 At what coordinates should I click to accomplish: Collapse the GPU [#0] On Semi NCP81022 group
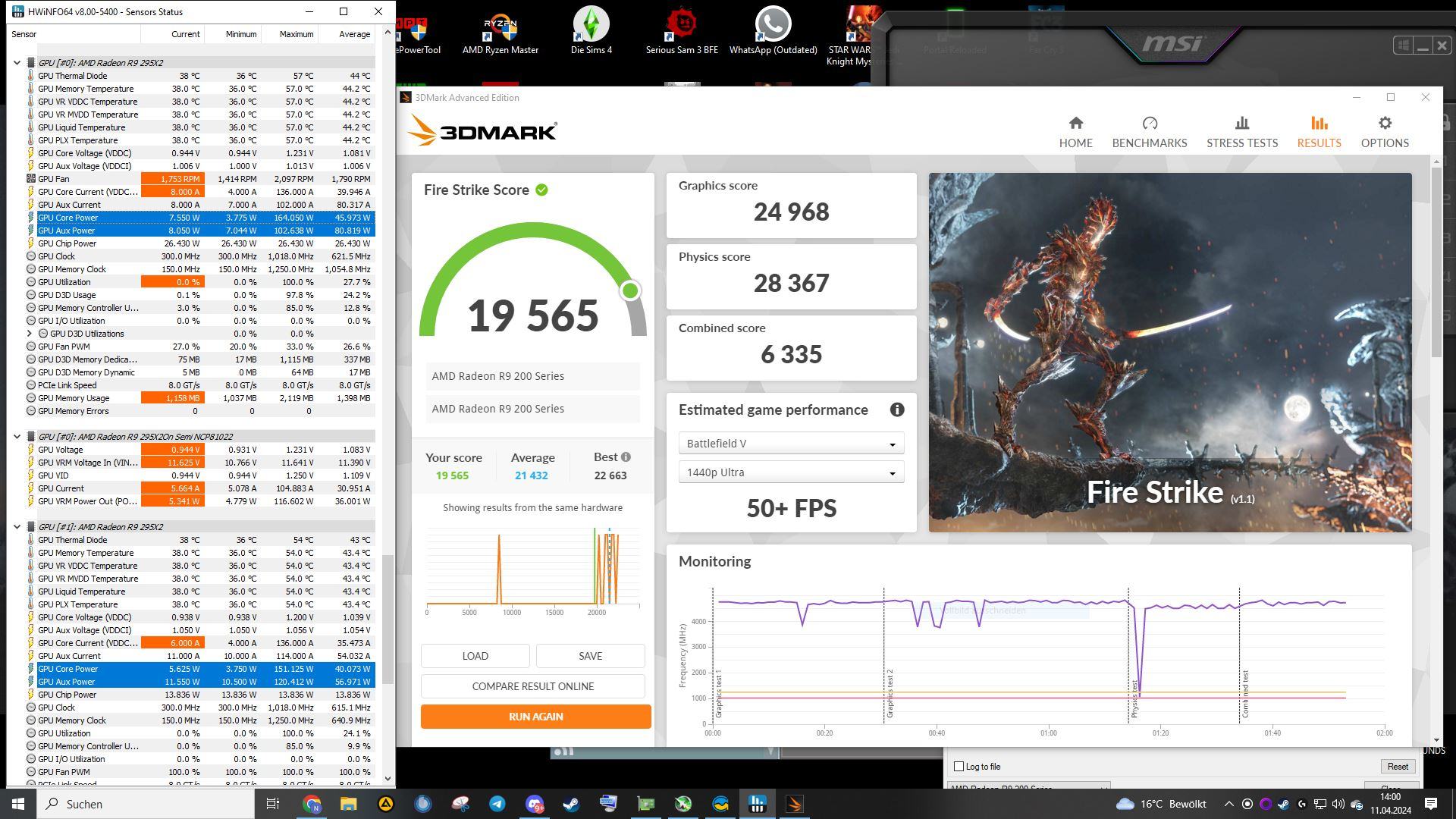point(17,437)
